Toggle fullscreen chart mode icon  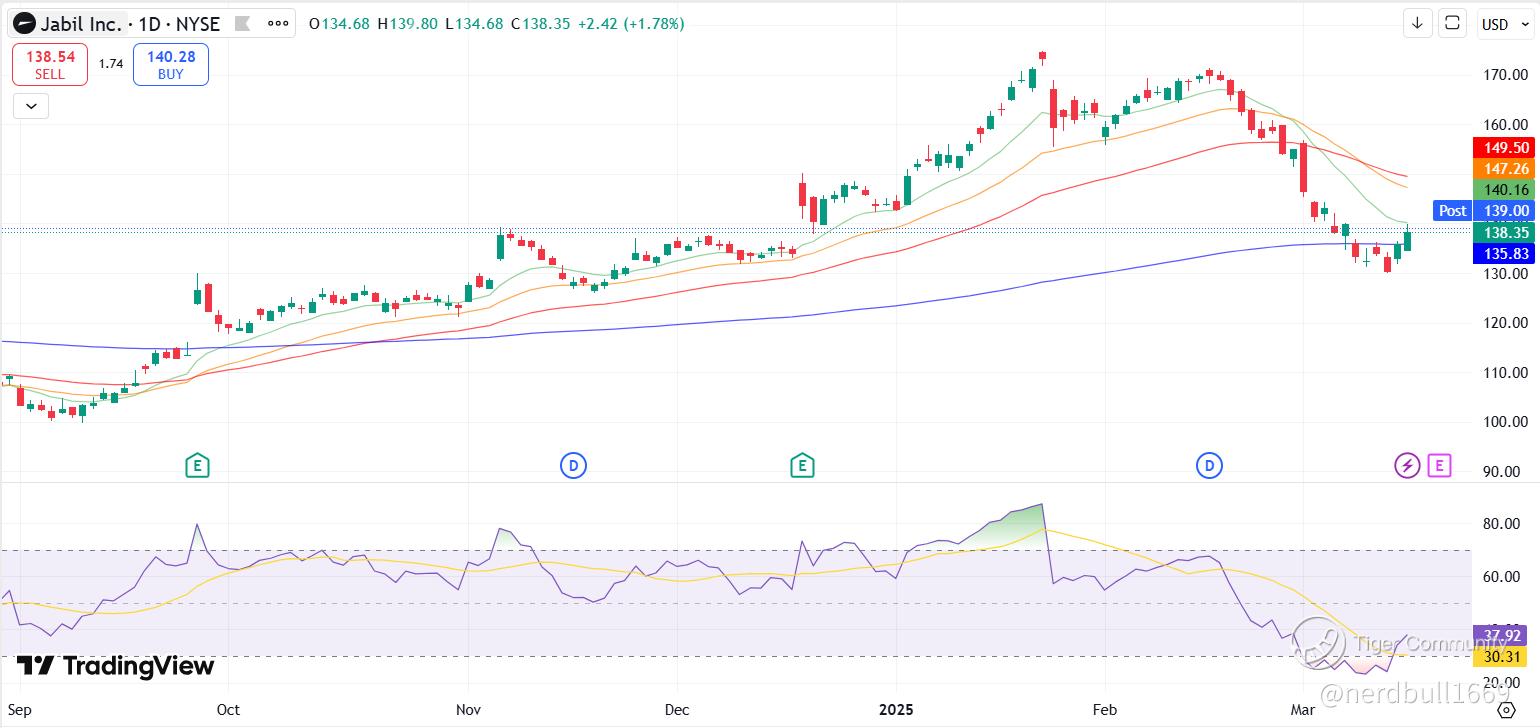click(x=1453, y=23)
